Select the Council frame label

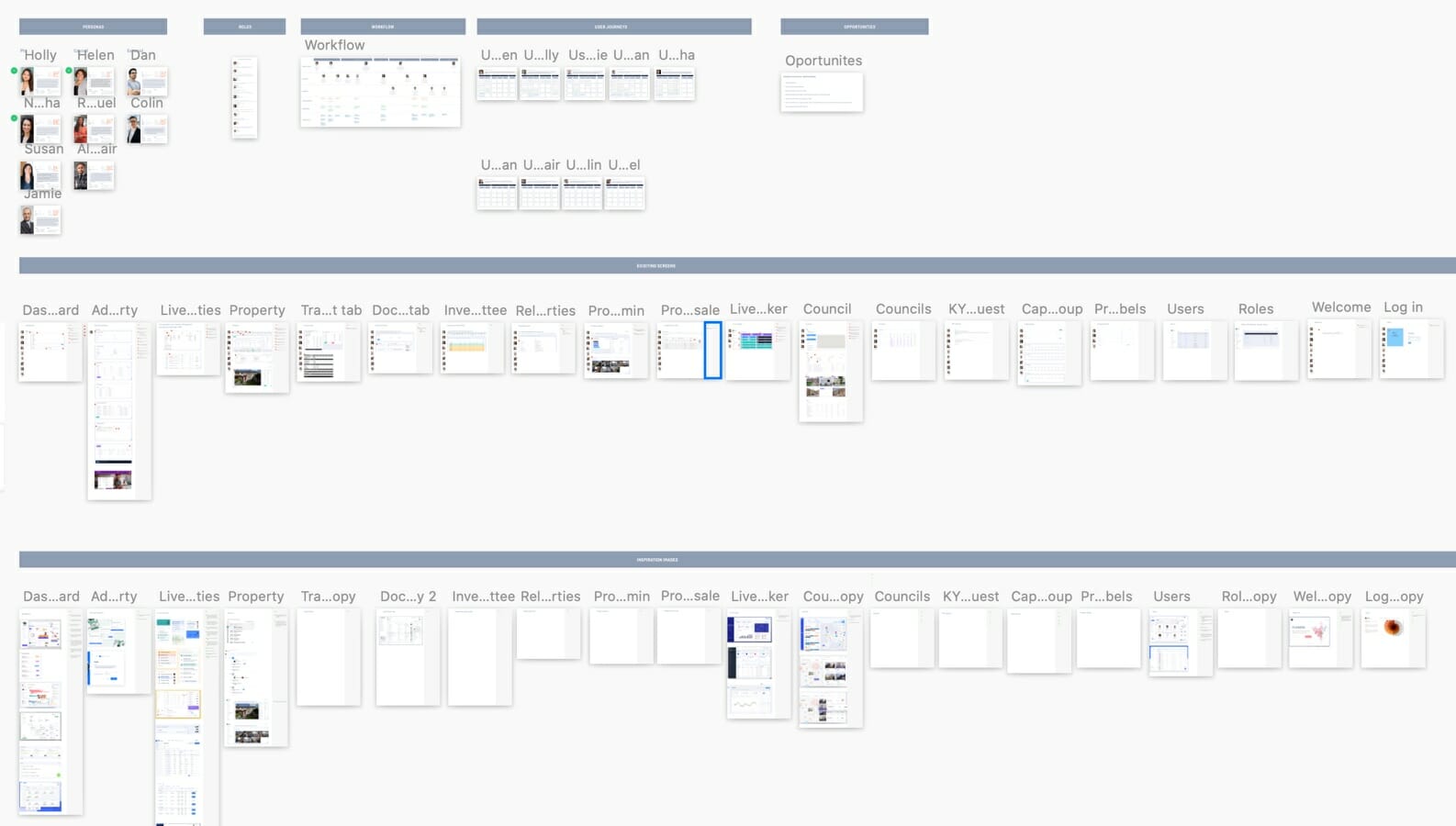pos(827,309)
